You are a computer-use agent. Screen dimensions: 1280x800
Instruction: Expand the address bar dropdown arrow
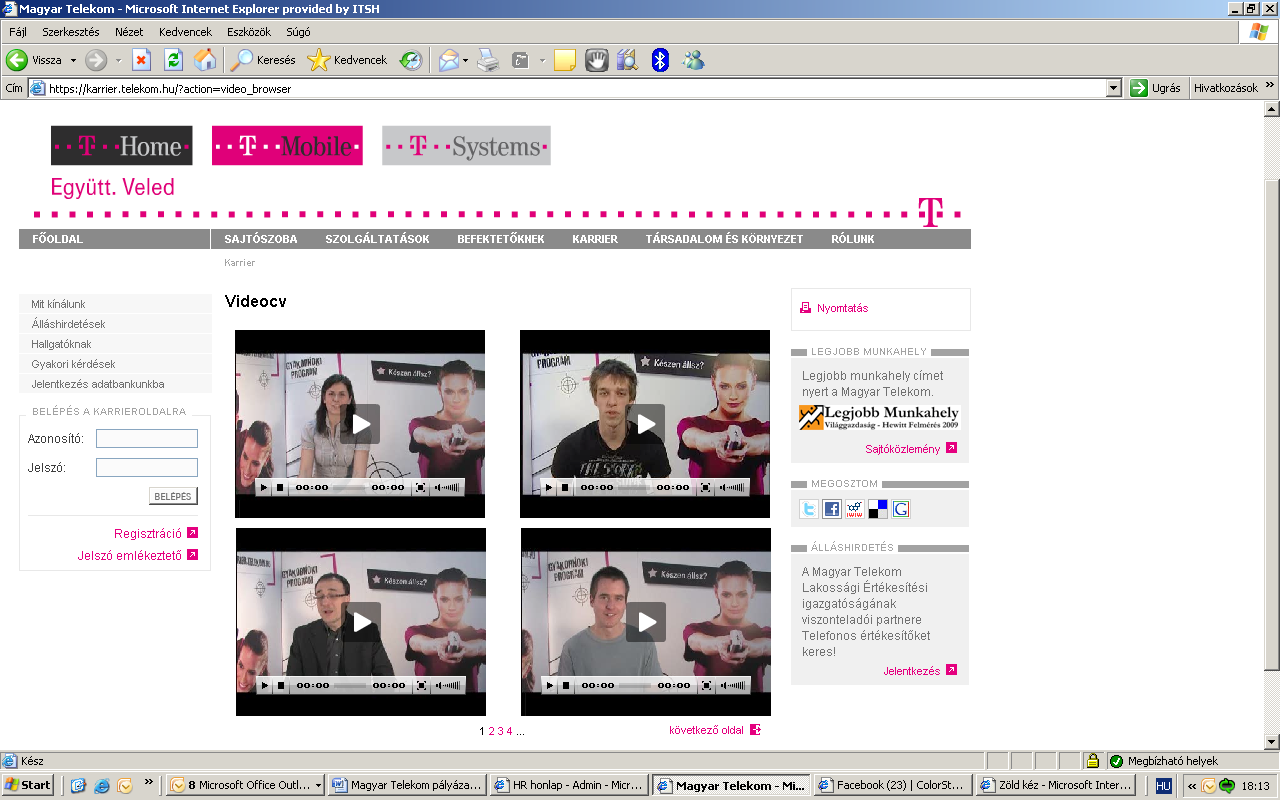(1114, 88)
